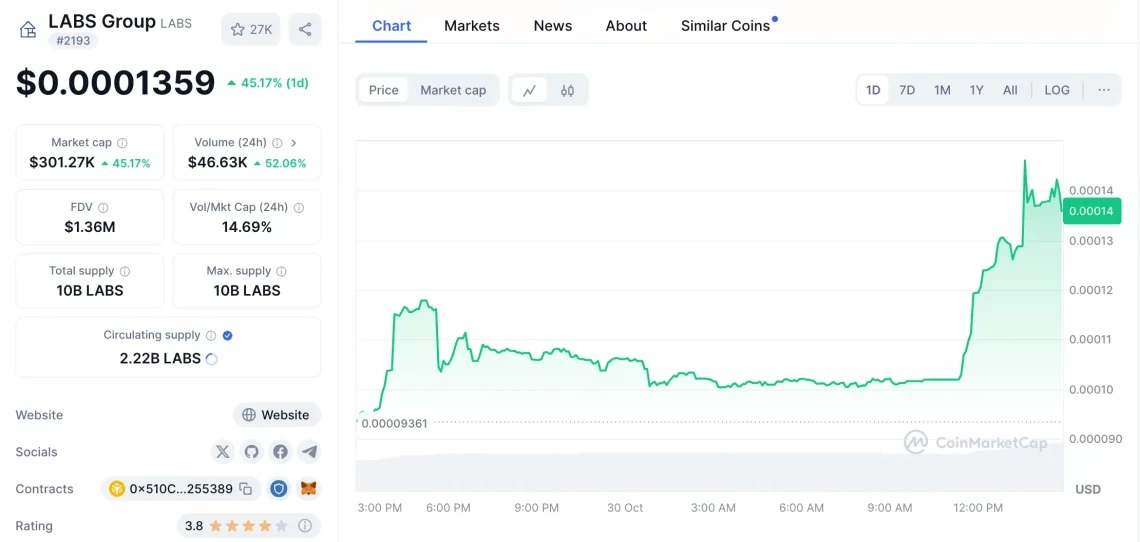Open Circulating supply info icon
Image resolution: width=1140 pixels, height=542 pixels.
click(x=211, y=336)
